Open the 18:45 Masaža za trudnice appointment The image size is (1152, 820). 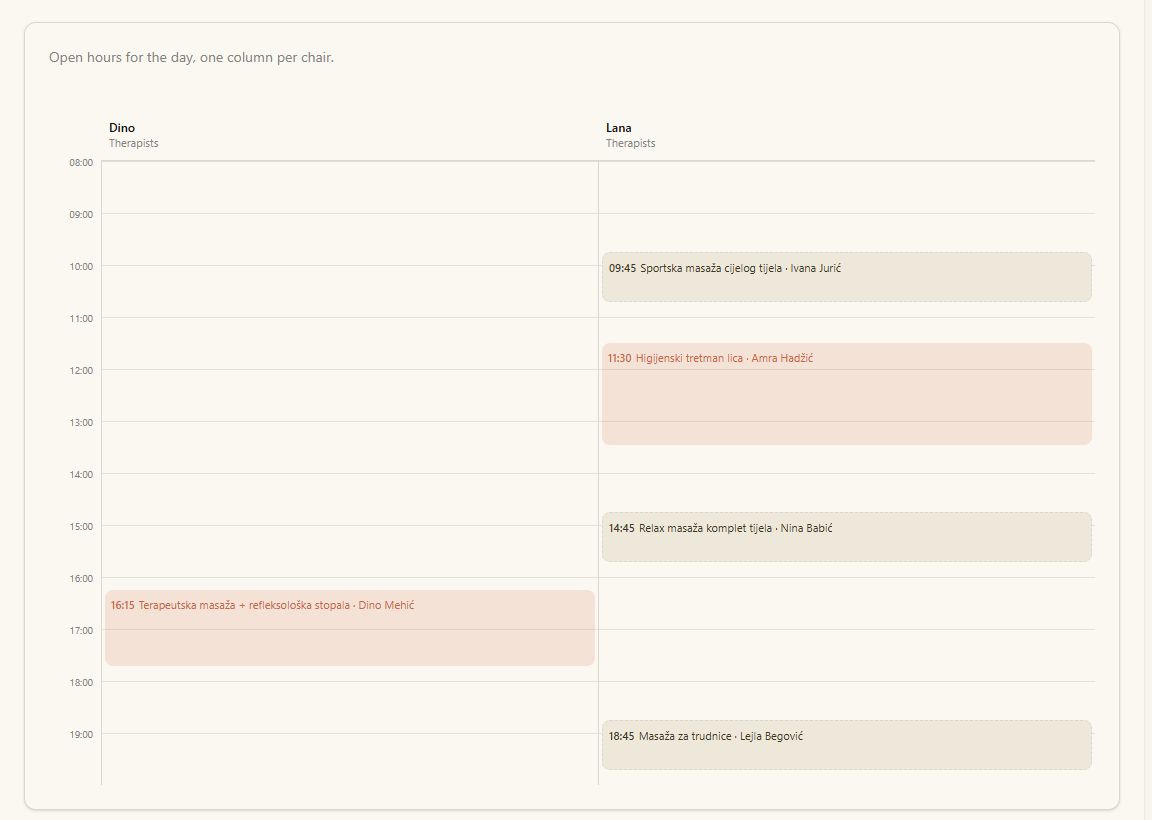click(x=846, y=745)
